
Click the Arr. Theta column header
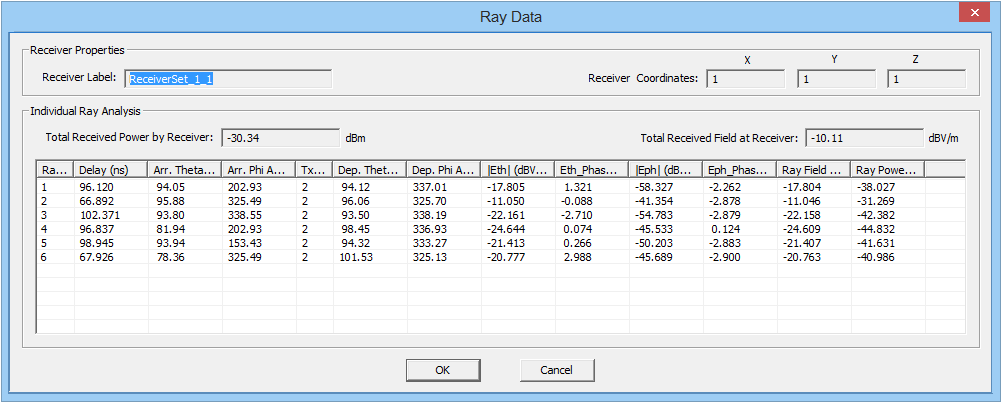click(x=185, y=170)
